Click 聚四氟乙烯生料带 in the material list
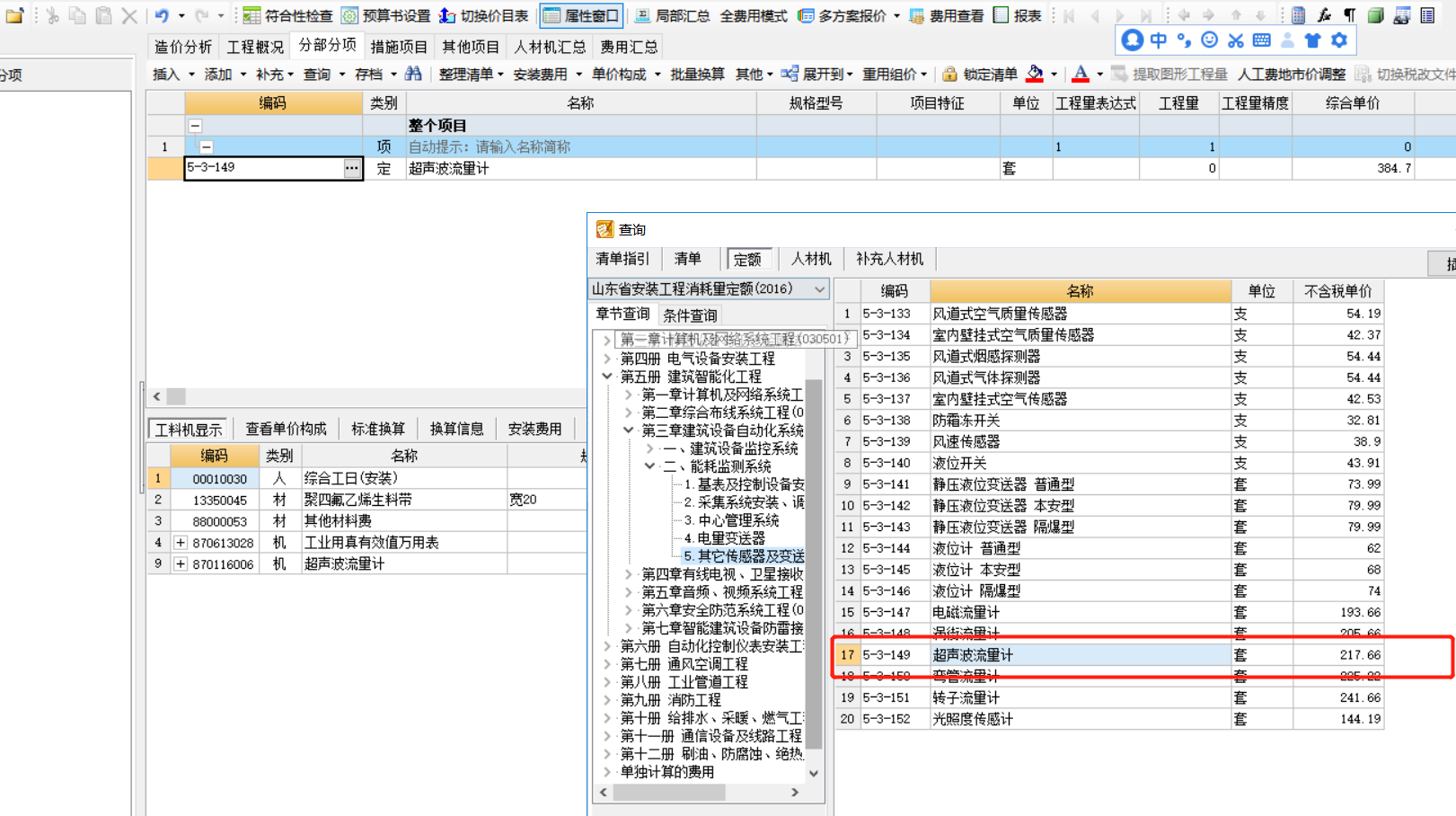The image size is (1456, 816). coord(358,500)
